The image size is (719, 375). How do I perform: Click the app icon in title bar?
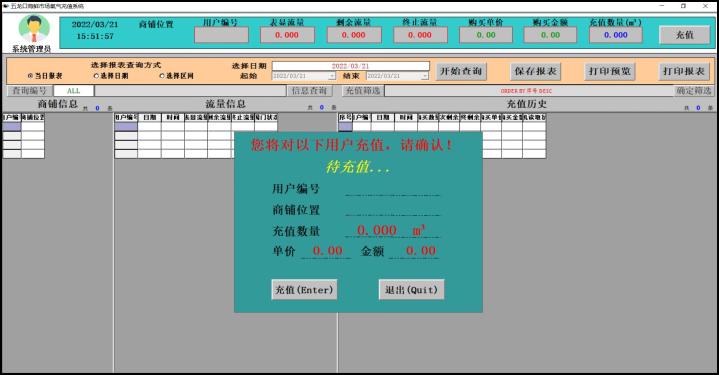click(6, 6)
